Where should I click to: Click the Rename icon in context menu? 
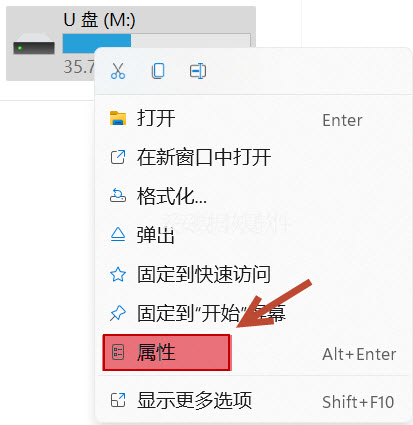(x=198, y=71)
